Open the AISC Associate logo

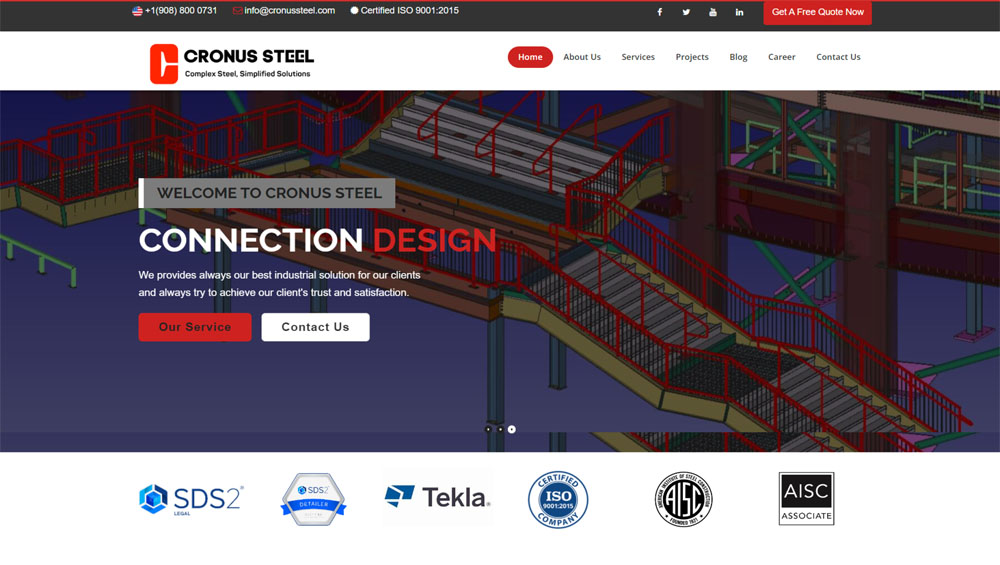click(x=806, y=499)
